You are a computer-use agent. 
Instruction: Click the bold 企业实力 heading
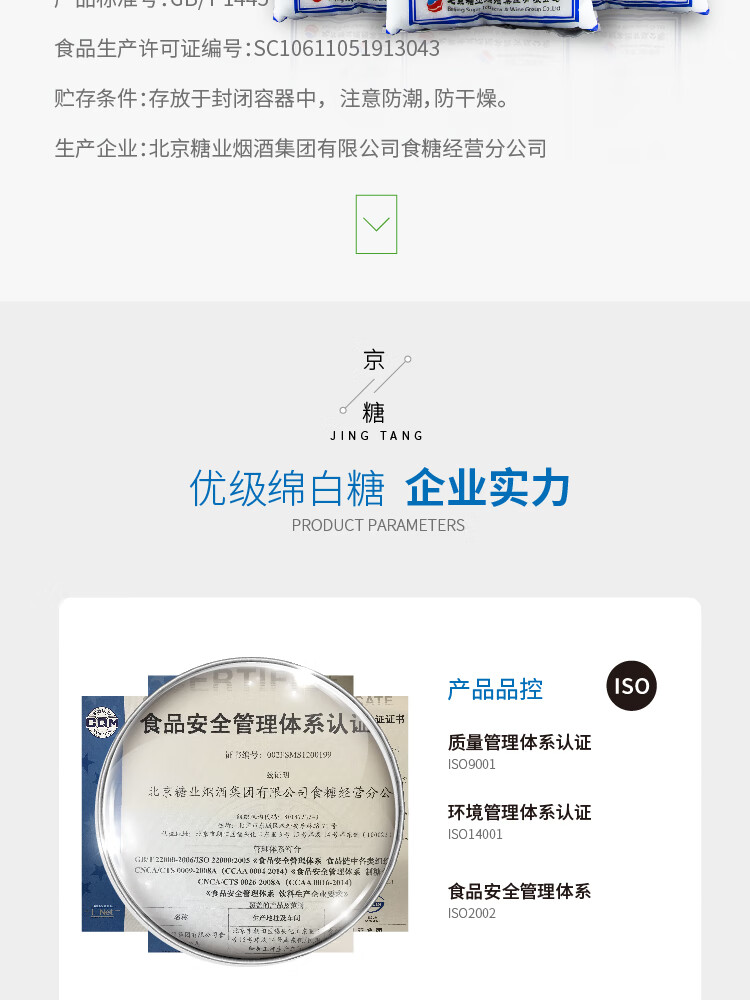487,488
